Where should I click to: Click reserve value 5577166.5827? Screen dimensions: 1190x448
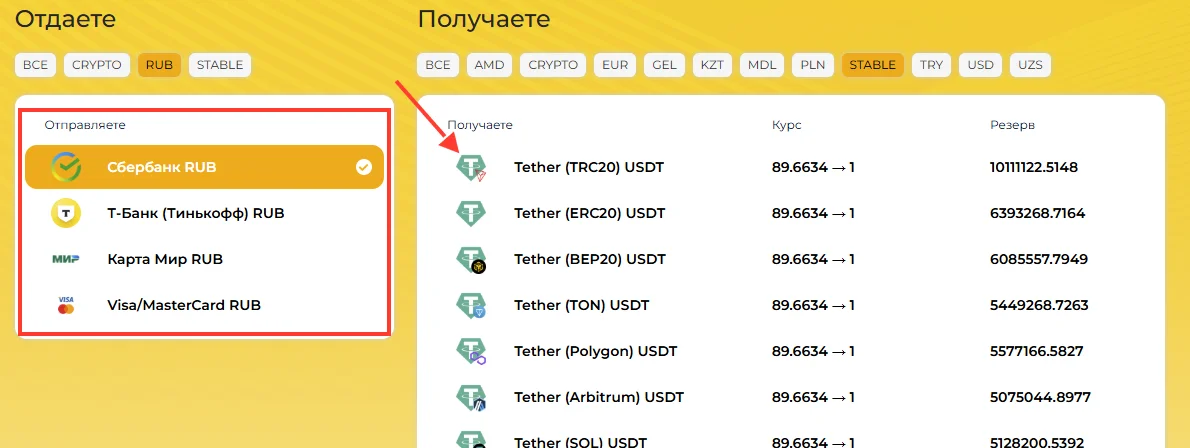1037,352
